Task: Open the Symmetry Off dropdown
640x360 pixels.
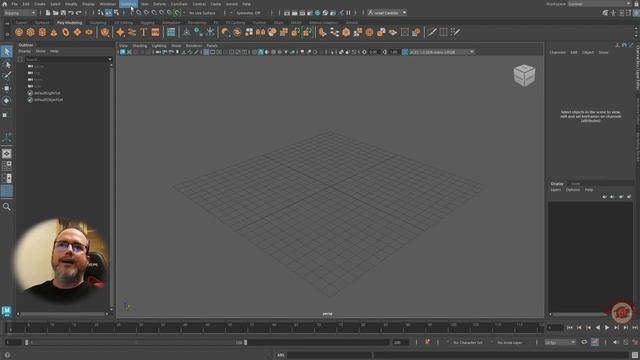Action: tap(250, 13)
